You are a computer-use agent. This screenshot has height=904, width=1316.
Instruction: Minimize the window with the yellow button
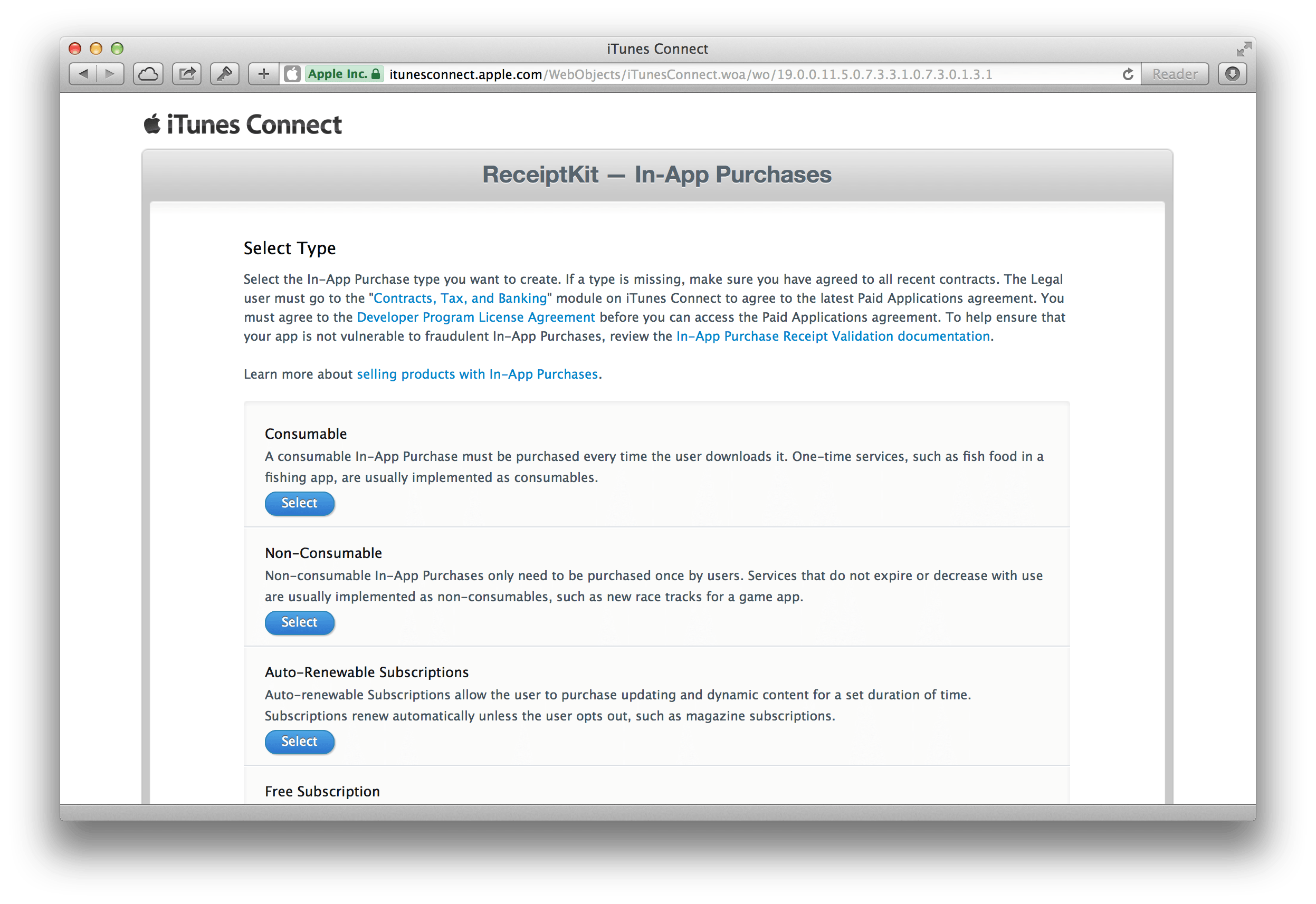coord(96,49)
